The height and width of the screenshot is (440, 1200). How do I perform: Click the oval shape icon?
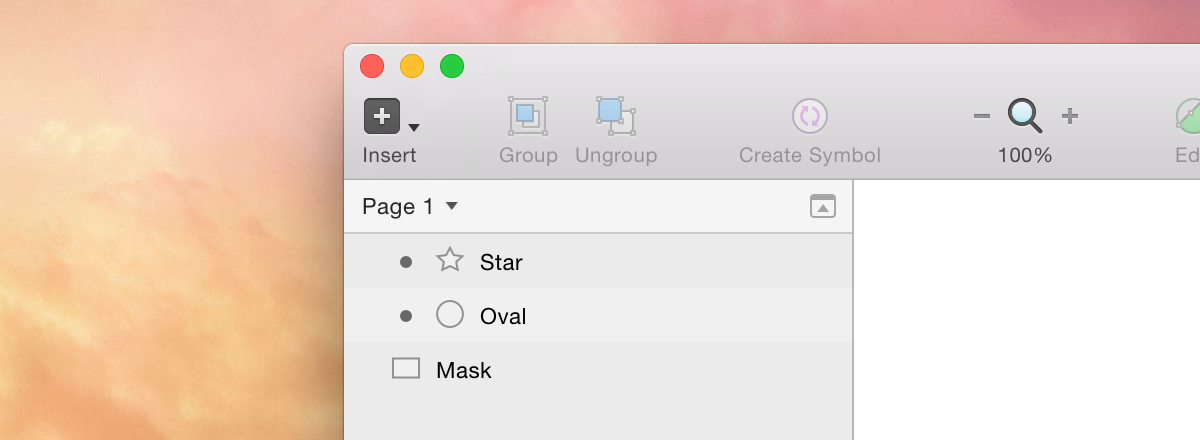(x=450, y=315)
